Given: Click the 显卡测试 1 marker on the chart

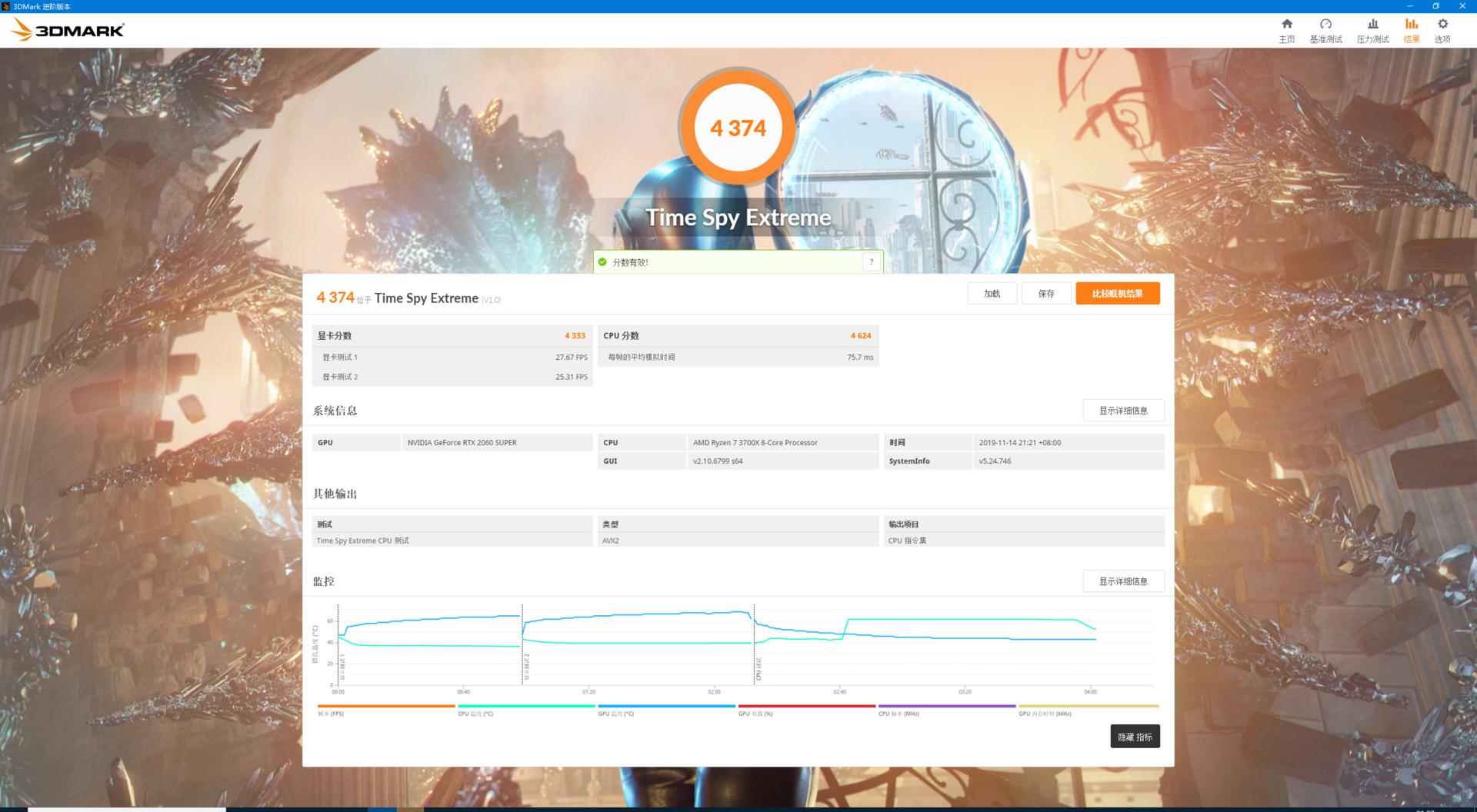Looking at the screenshot, I should [x=342, y=667].
